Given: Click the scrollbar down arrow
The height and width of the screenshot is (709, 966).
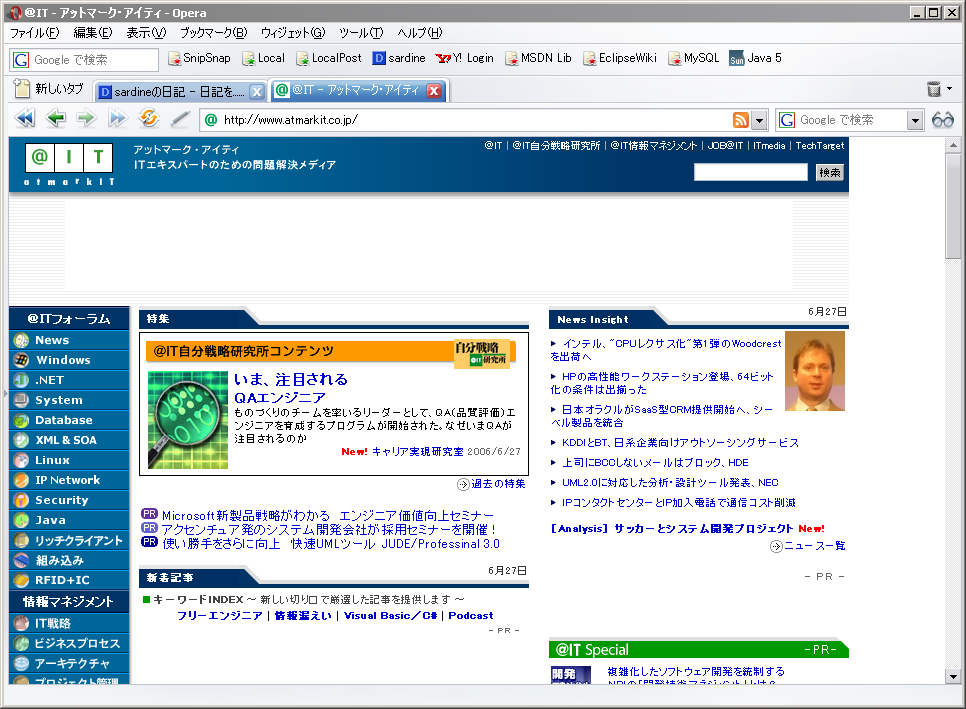Looking at the screenshot, I should [953, 676].
